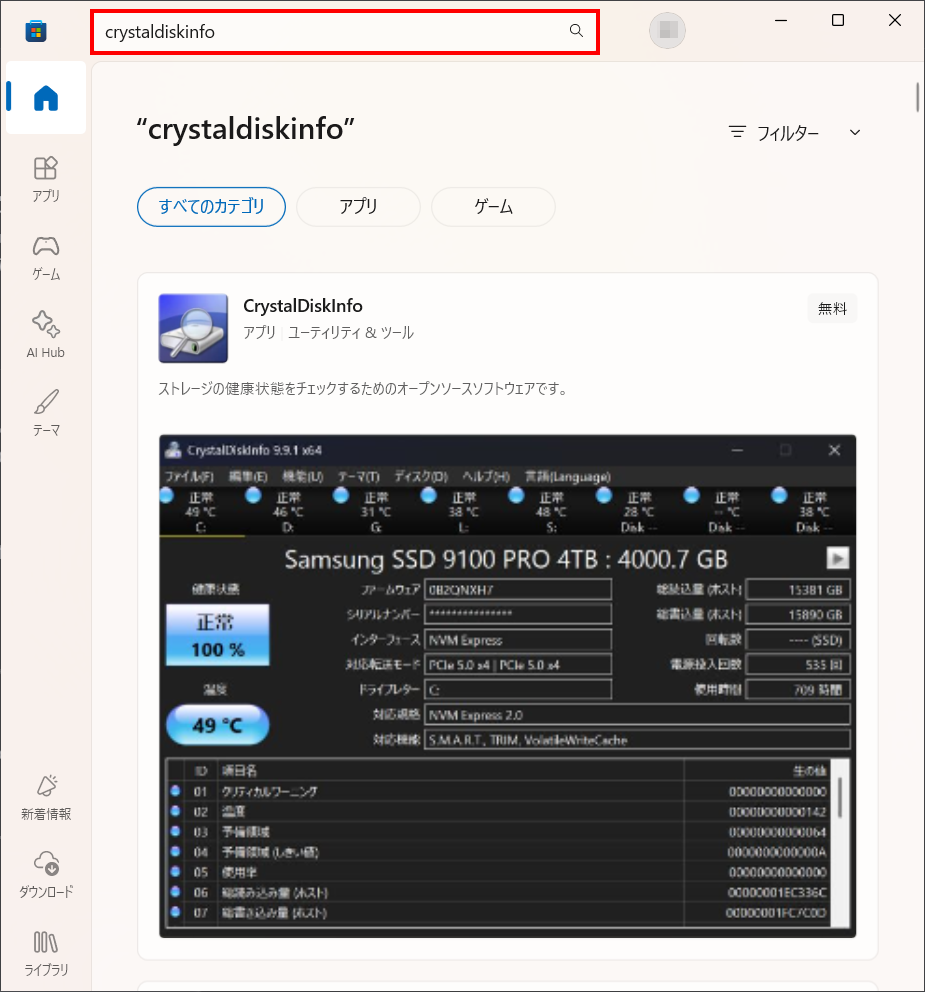
Task: Click the CrystalDiskInfo app icon
Action: 193,328
